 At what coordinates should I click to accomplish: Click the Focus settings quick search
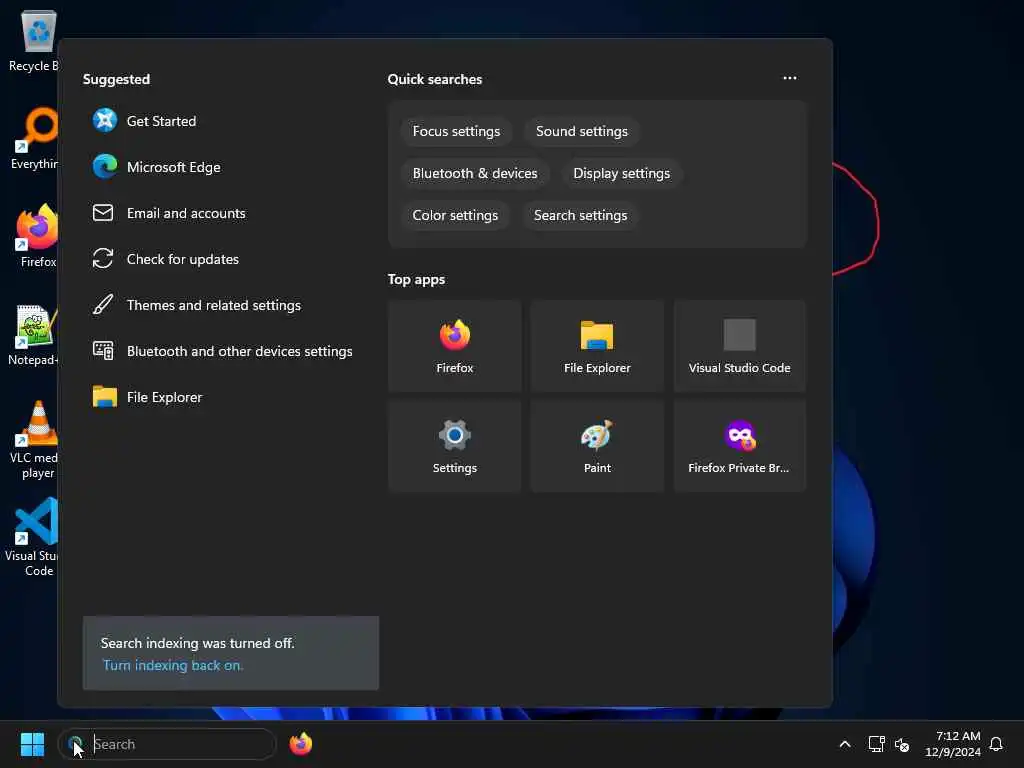(x=456, y=131)
